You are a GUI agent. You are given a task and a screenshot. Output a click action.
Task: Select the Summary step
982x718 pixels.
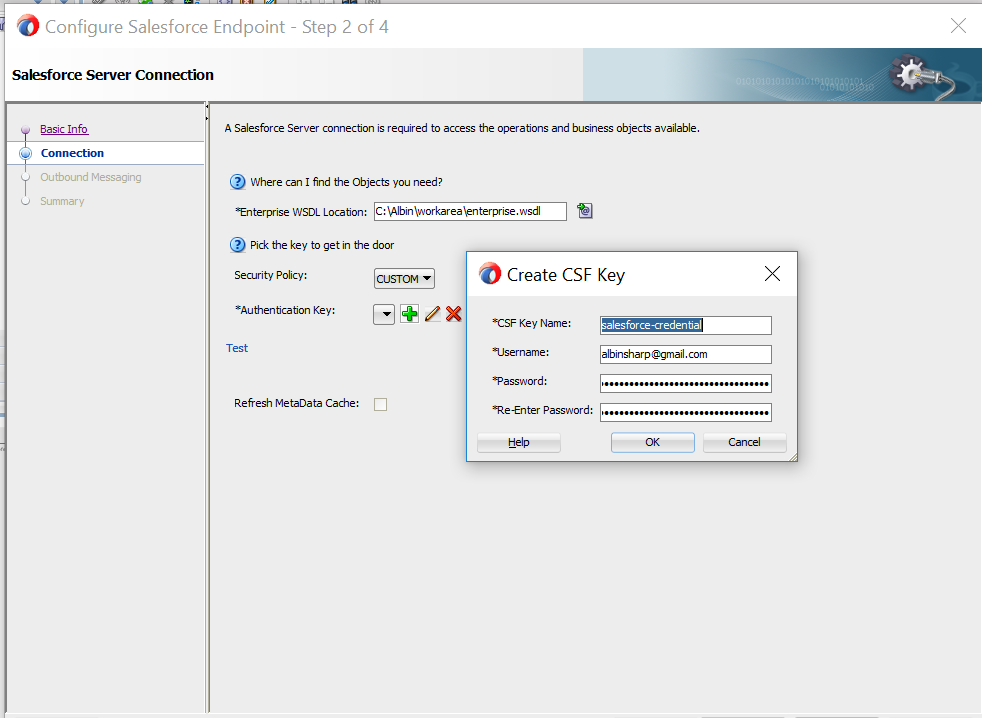[x=23, y=200]
